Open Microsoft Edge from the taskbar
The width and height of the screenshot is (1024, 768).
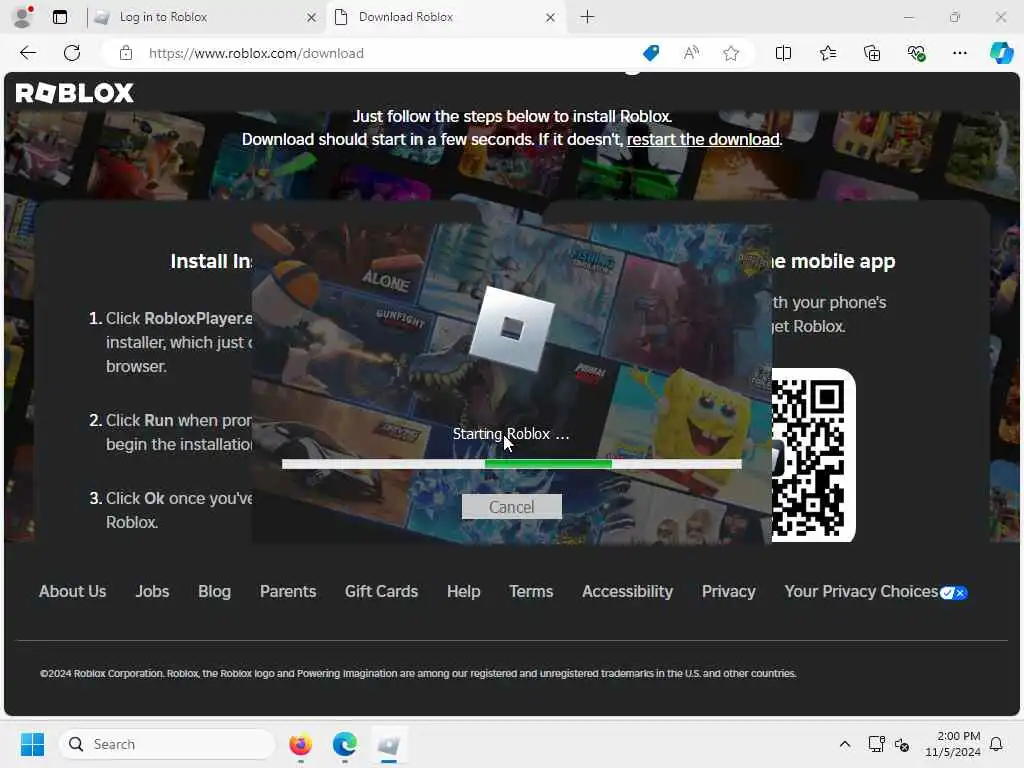345,744
